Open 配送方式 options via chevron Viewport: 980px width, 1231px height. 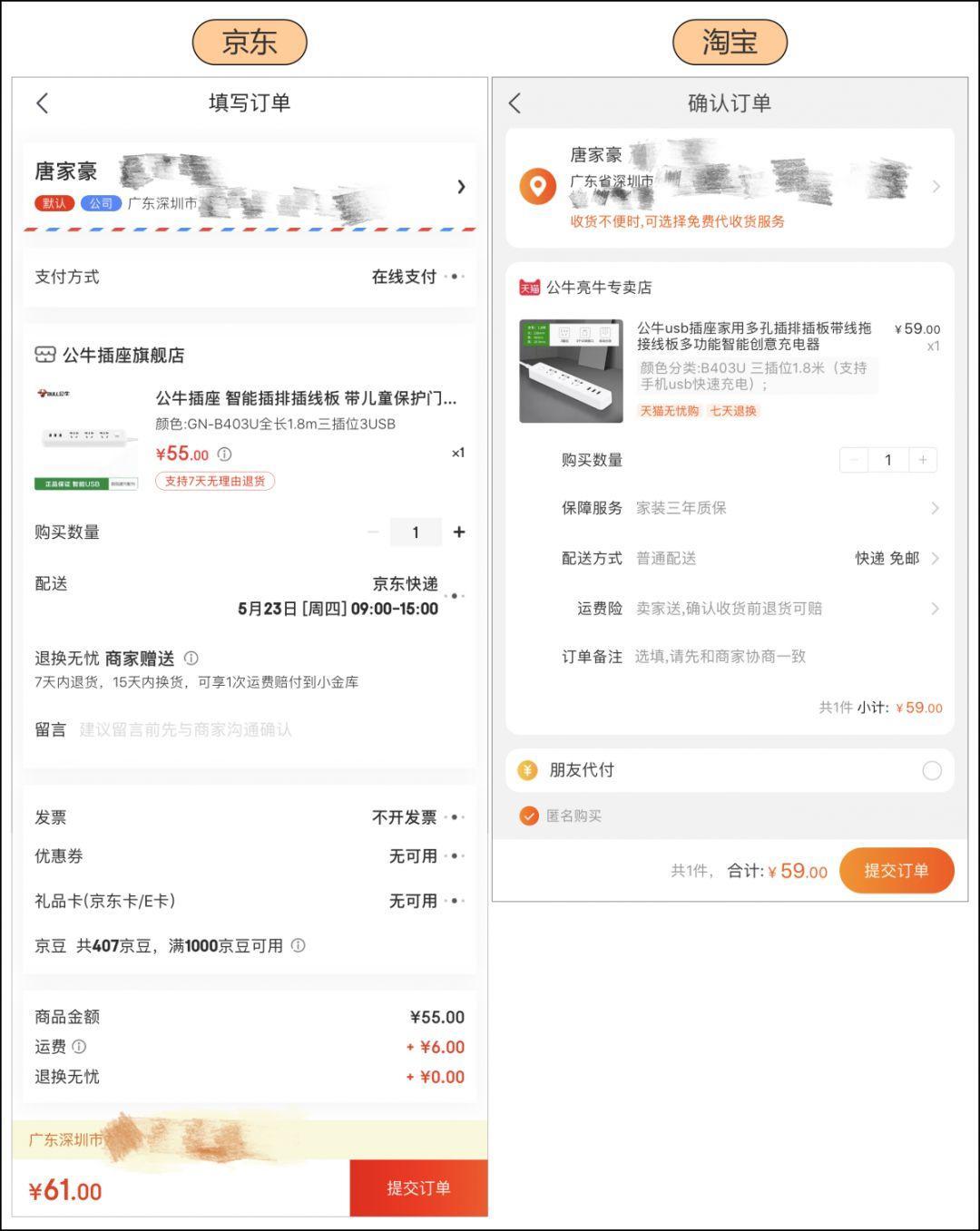pyautogui.click(x=935, y=559)
